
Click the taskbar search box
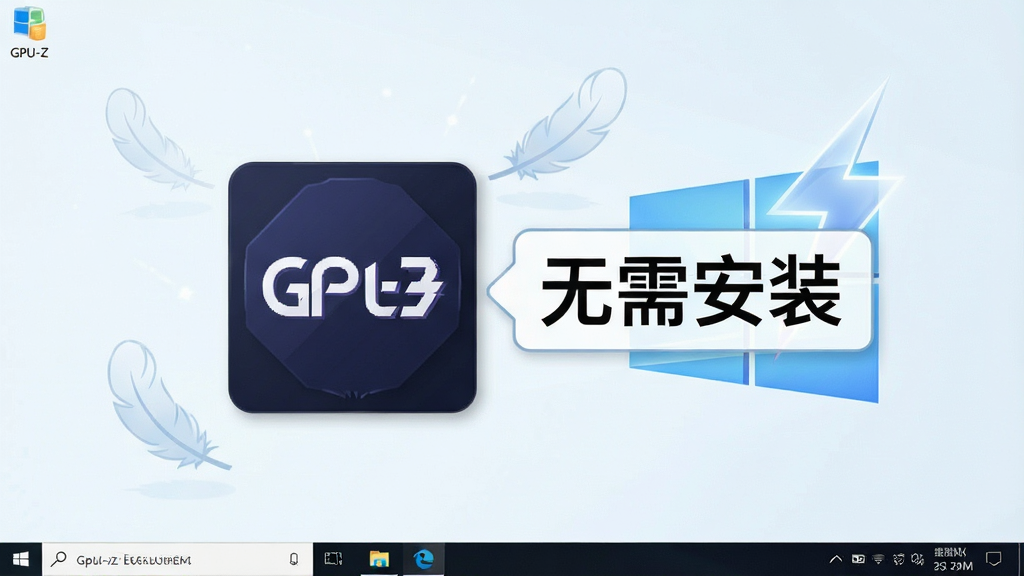(x=178, y=560)
